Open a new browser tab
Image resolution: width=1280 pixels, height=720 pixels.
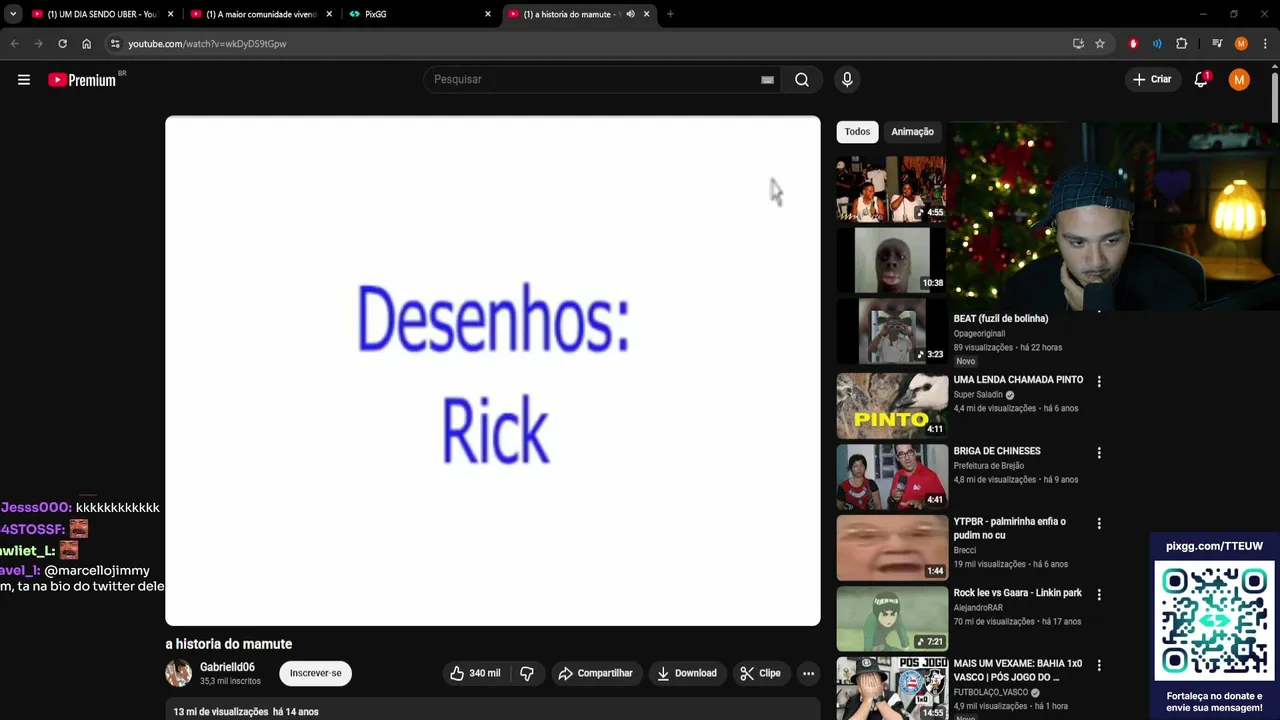(670, 14)
